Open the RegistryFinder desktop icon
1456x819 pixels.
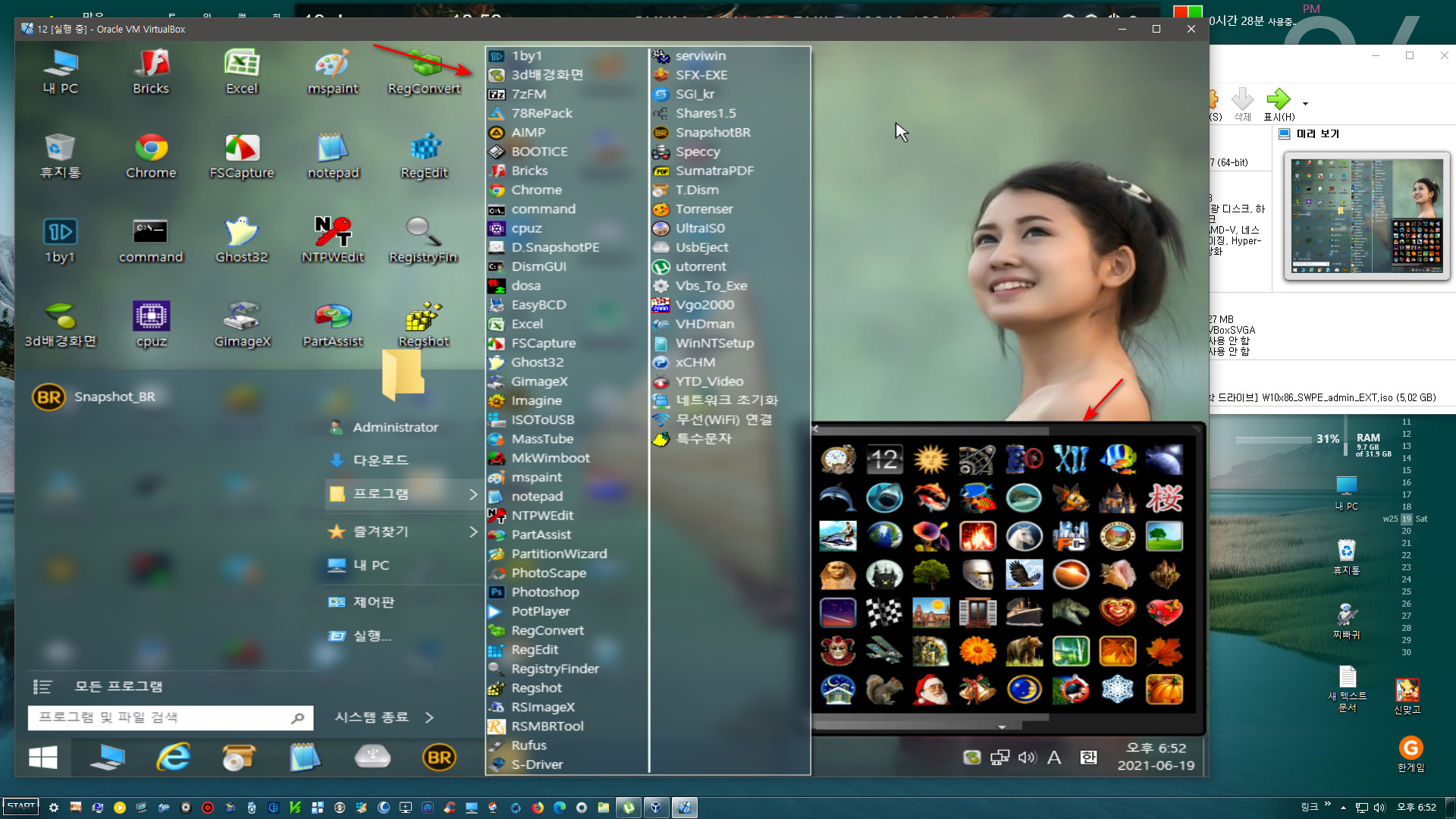(424, 240)
